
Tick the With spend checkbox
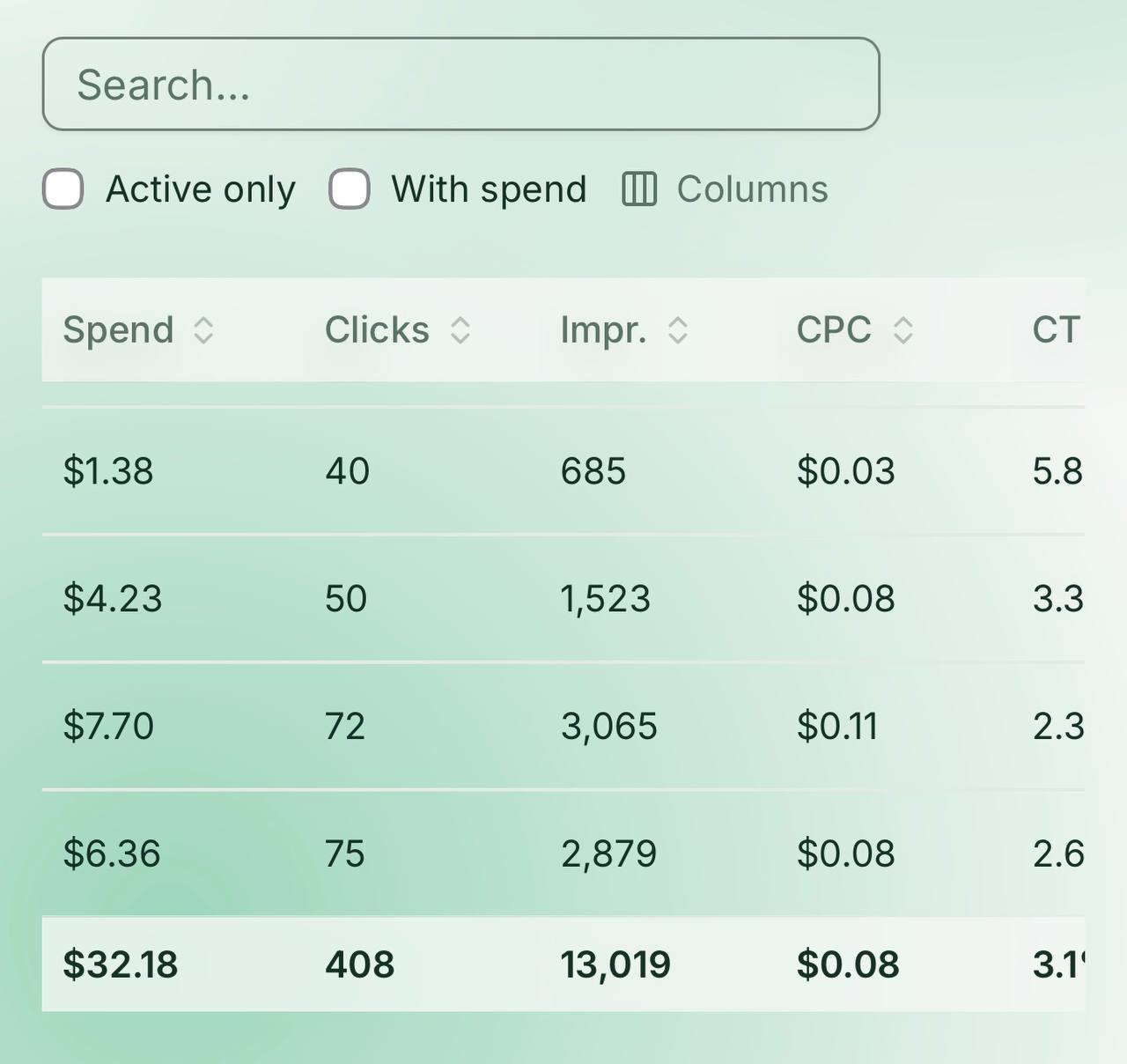[350, 189]
